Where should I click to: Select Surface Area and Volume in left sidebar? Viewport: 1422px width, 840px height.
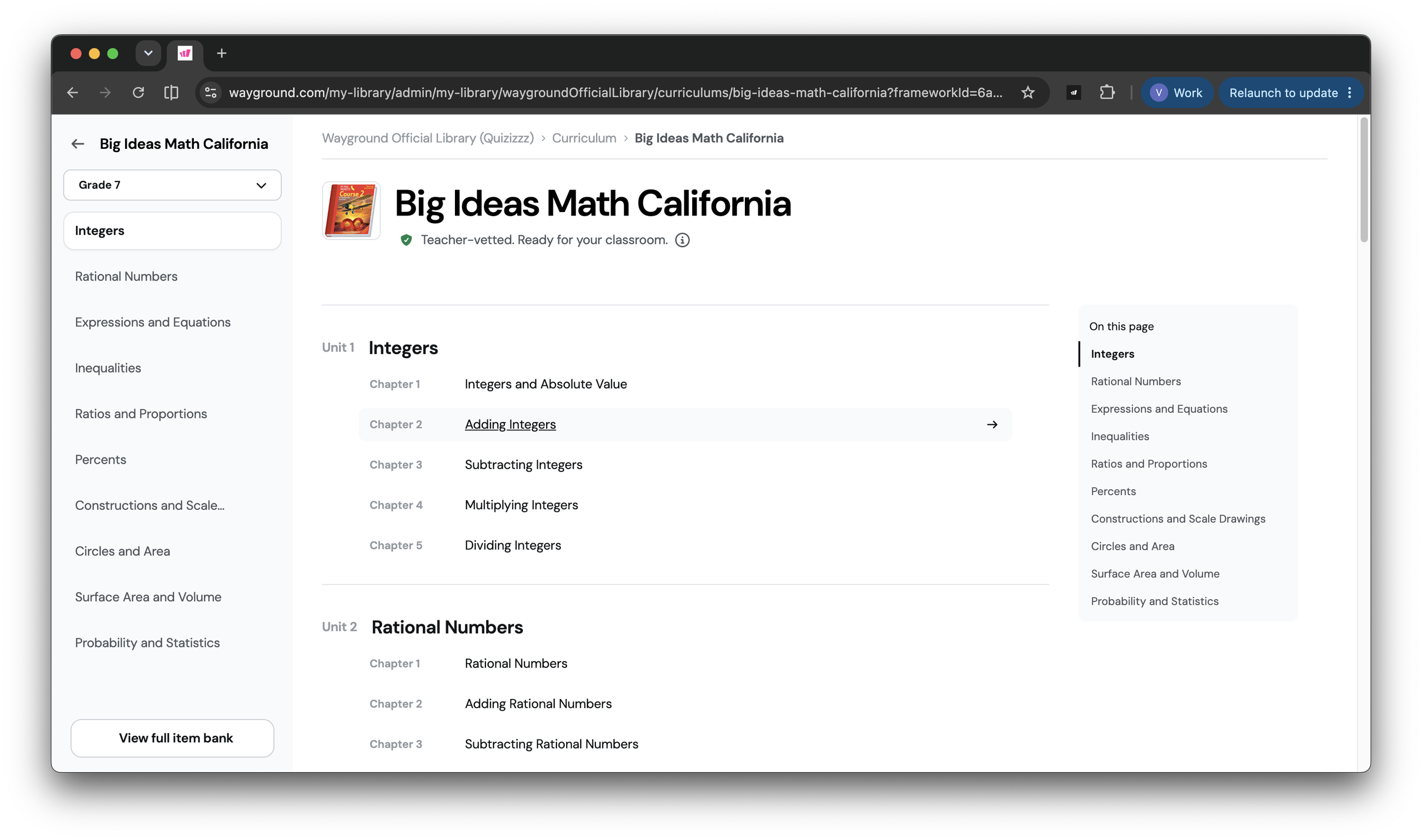click(x=148, y=597)
